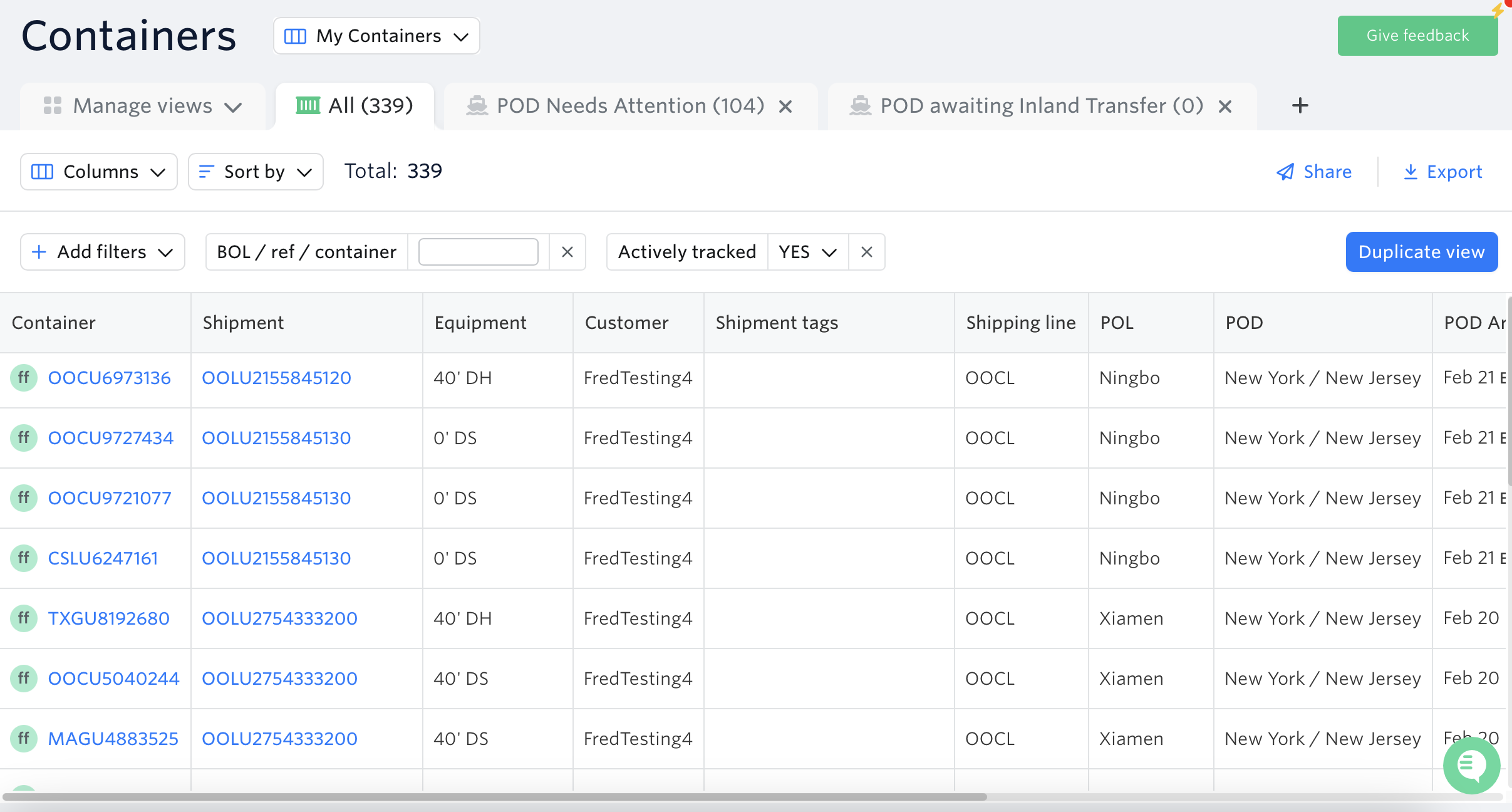Click the BOL / ref / container text field
The height and width of the screenshot is (812, 1512).
click(478, 252)
